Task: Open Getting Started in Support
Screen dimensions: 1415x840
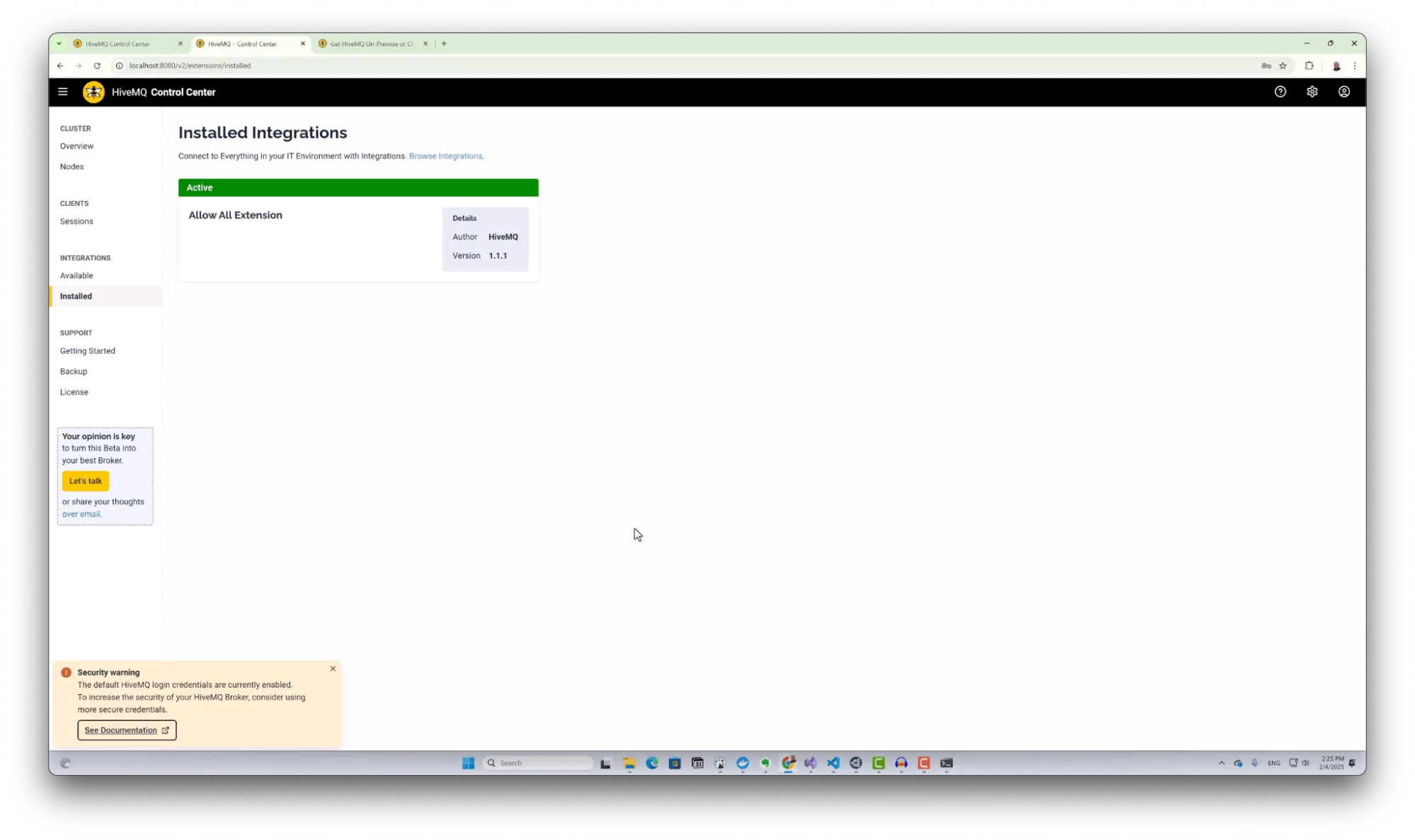Action: tap(87, 351)
